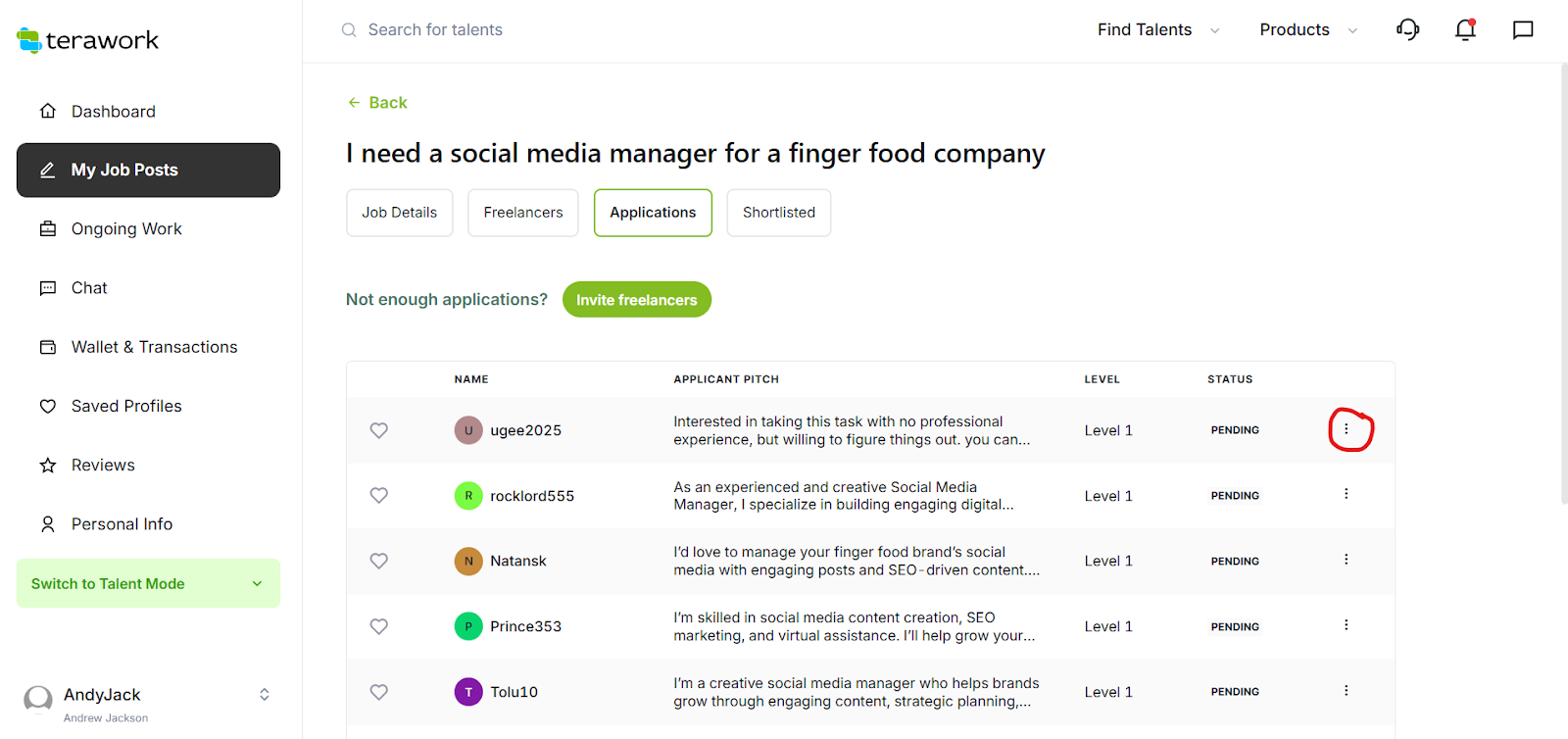Switch to the Shortlisted tab
This screenshot has height=739, width=1568.
[x=778, y=213]
